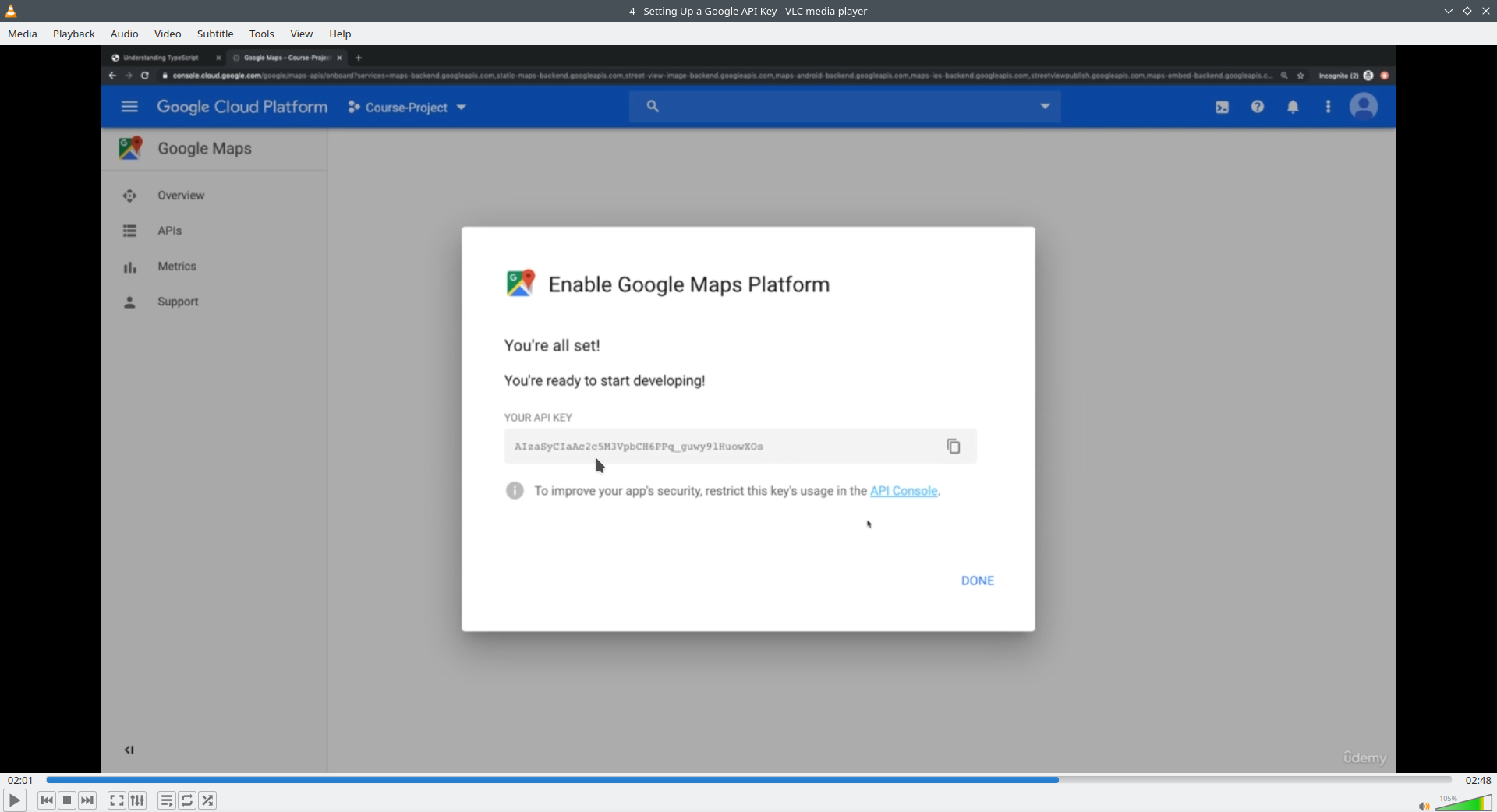This screenshot has height=812, width=1497.
Task: Toggle random shuffle playback
Action: [x=207, y=800]
